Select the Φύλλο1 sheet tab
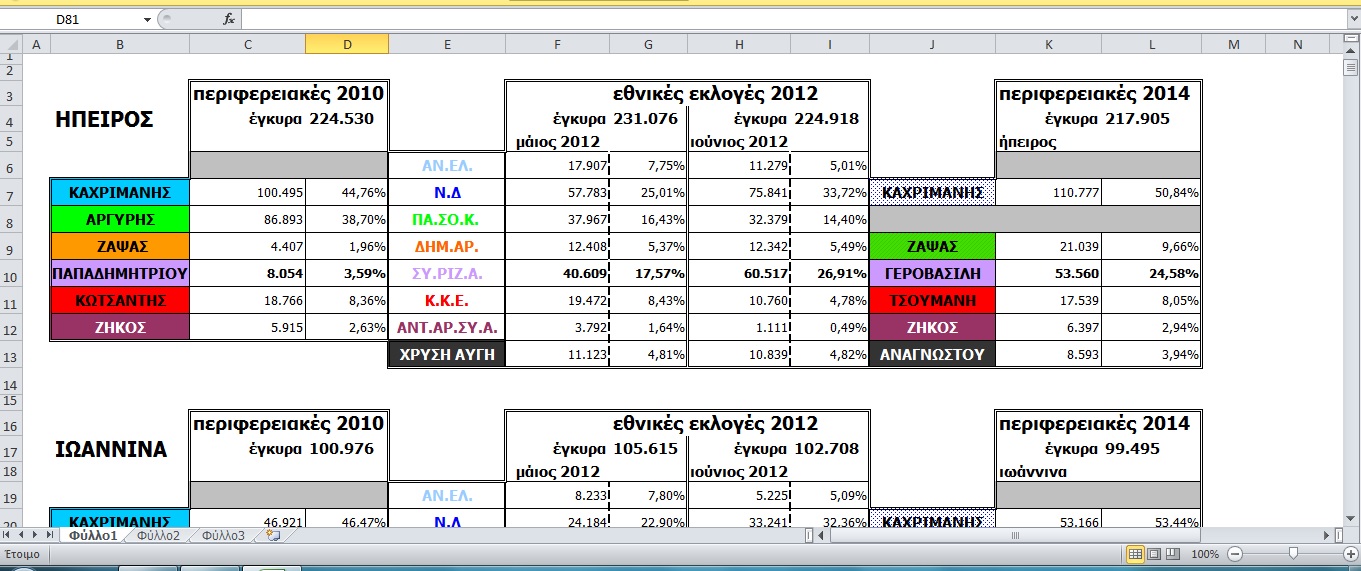 93,536
